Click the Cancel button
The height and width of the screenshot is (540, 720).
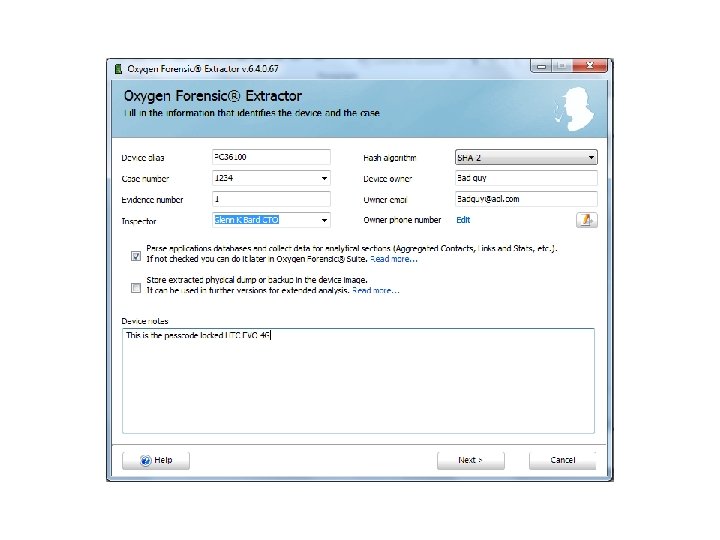[x=562, y=460]
